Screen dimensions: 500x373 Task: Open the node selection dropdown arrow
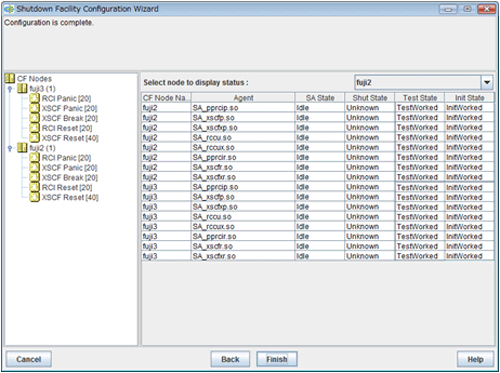[x=487, y=82]
